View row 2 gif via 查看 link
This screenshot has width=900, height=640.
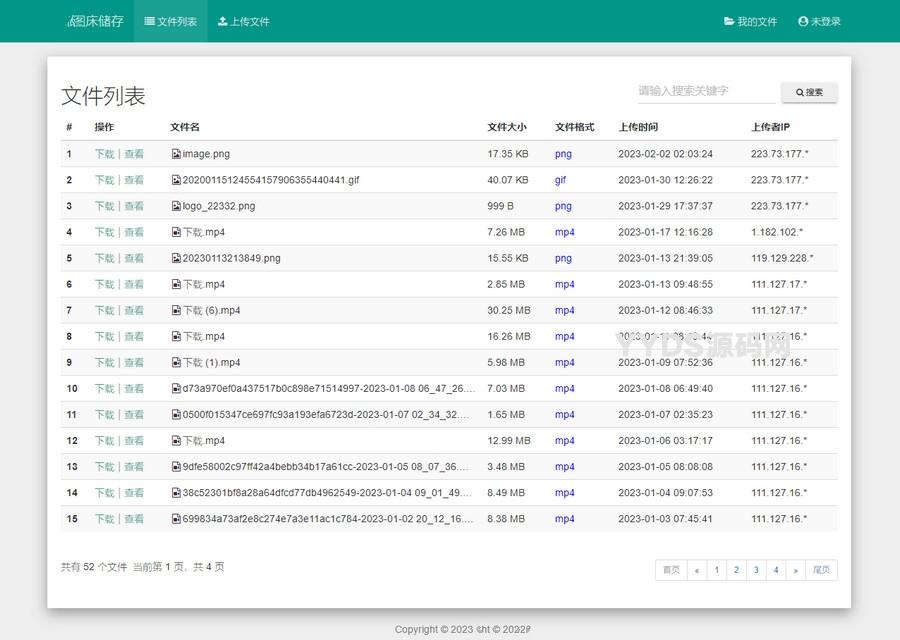point(134,180)
